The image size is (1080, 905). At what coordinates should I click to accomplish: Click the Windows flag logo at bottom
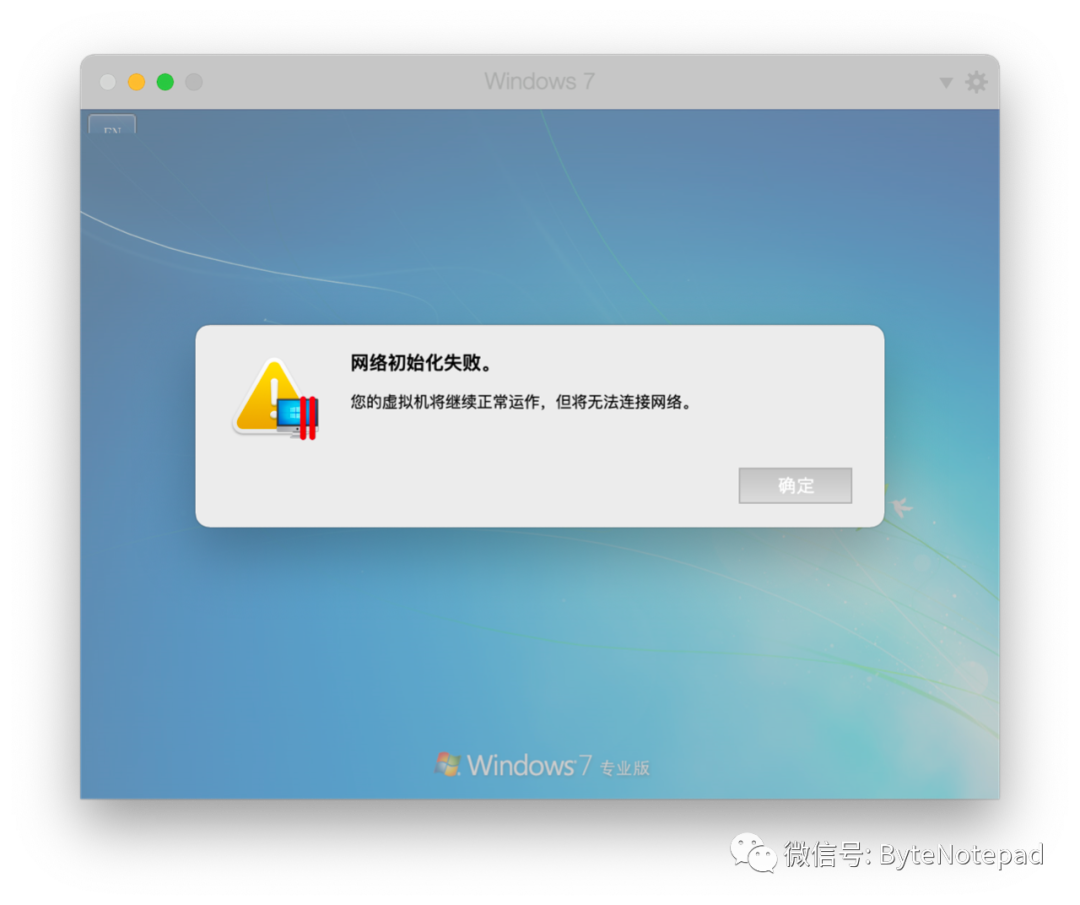pos(448,764)
